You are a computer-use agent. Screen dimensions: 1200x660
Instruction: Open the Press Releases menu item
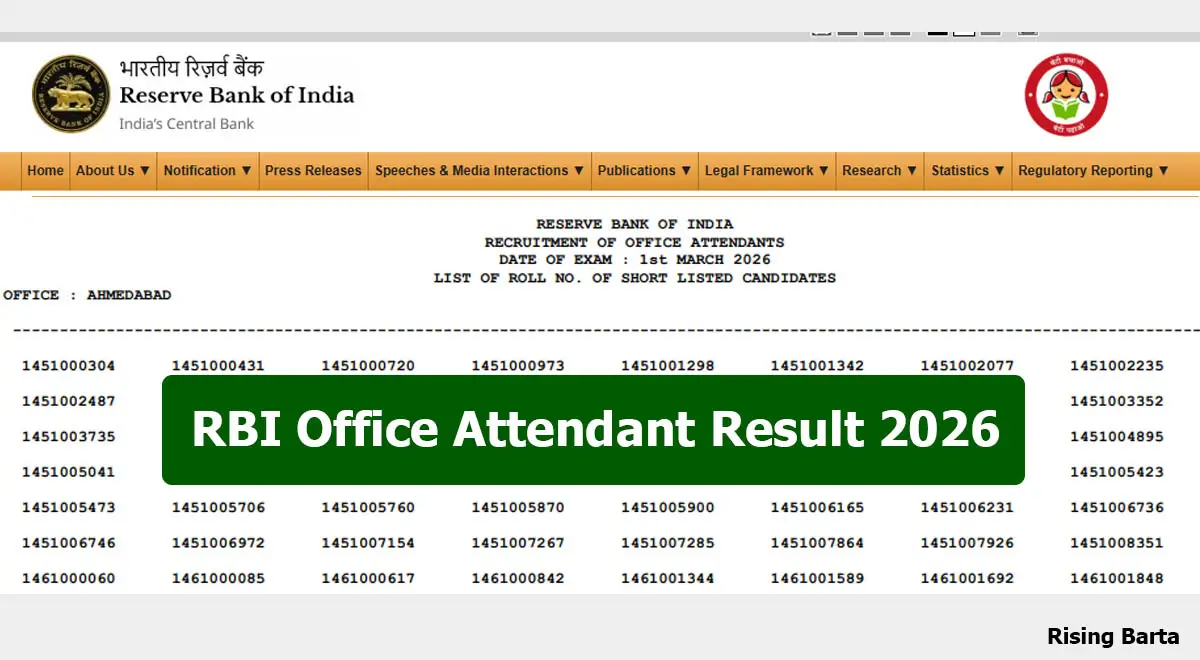(x=313, y=171)
